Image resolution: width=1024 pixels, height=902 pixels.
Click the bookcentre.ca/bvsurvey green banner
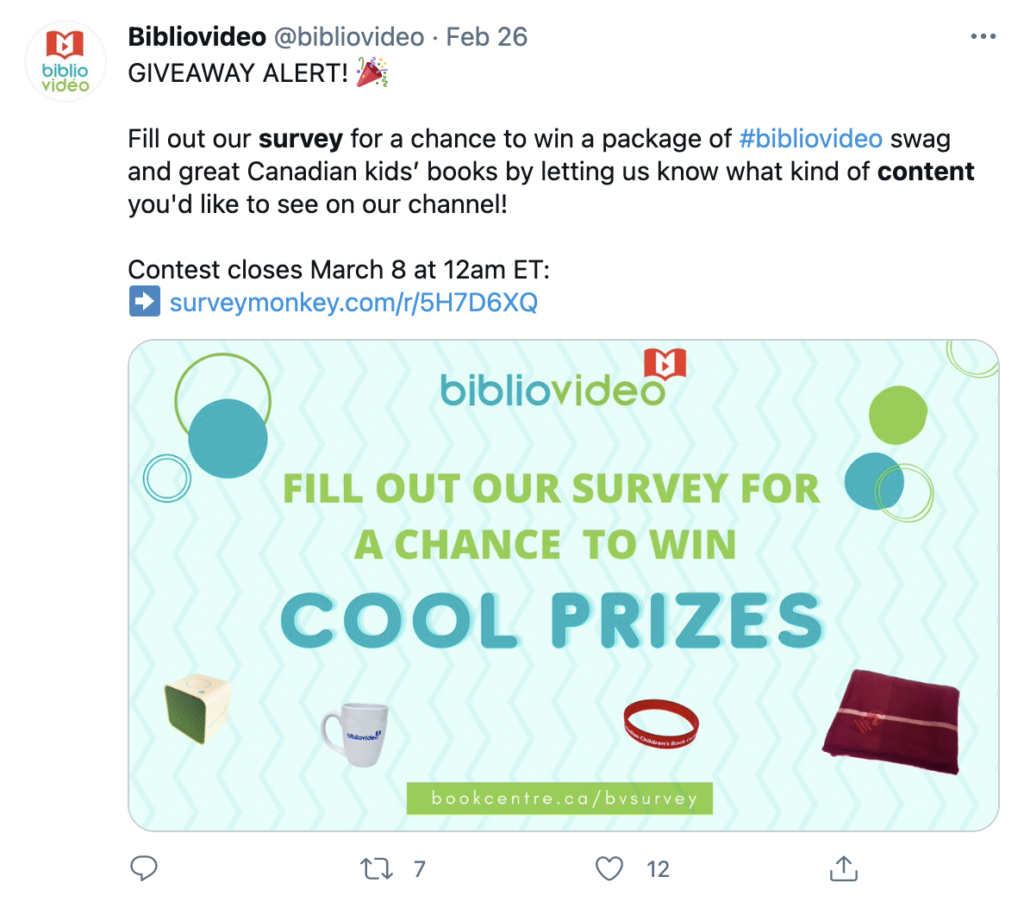tap(560, 798)
